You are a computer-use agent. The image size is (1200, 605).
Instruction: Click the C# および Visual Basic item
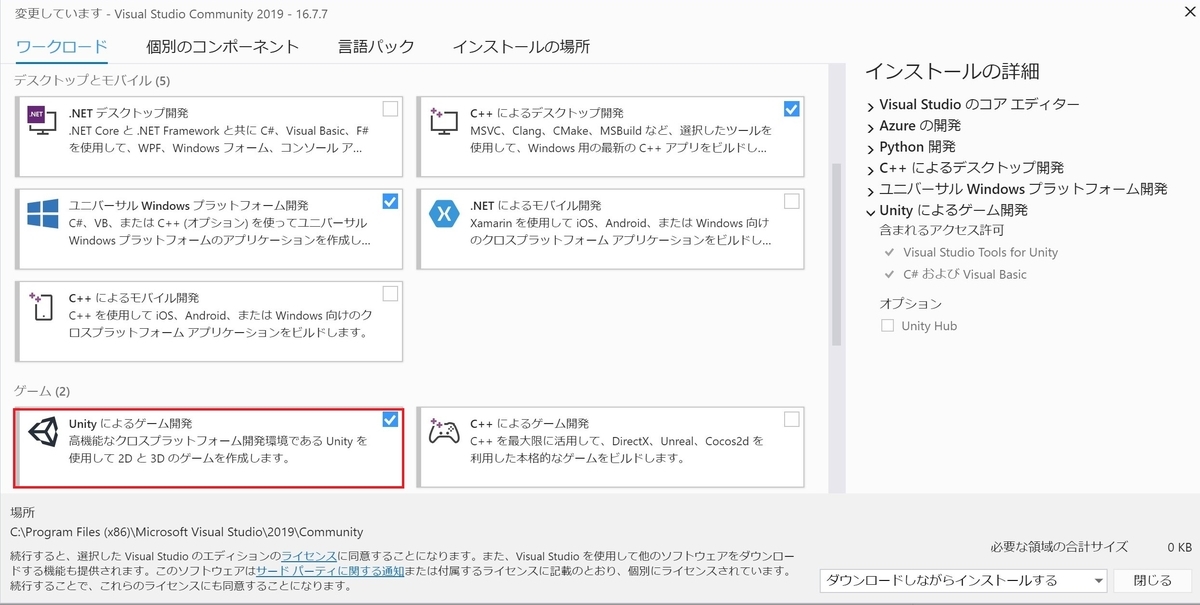click(965, 274)
